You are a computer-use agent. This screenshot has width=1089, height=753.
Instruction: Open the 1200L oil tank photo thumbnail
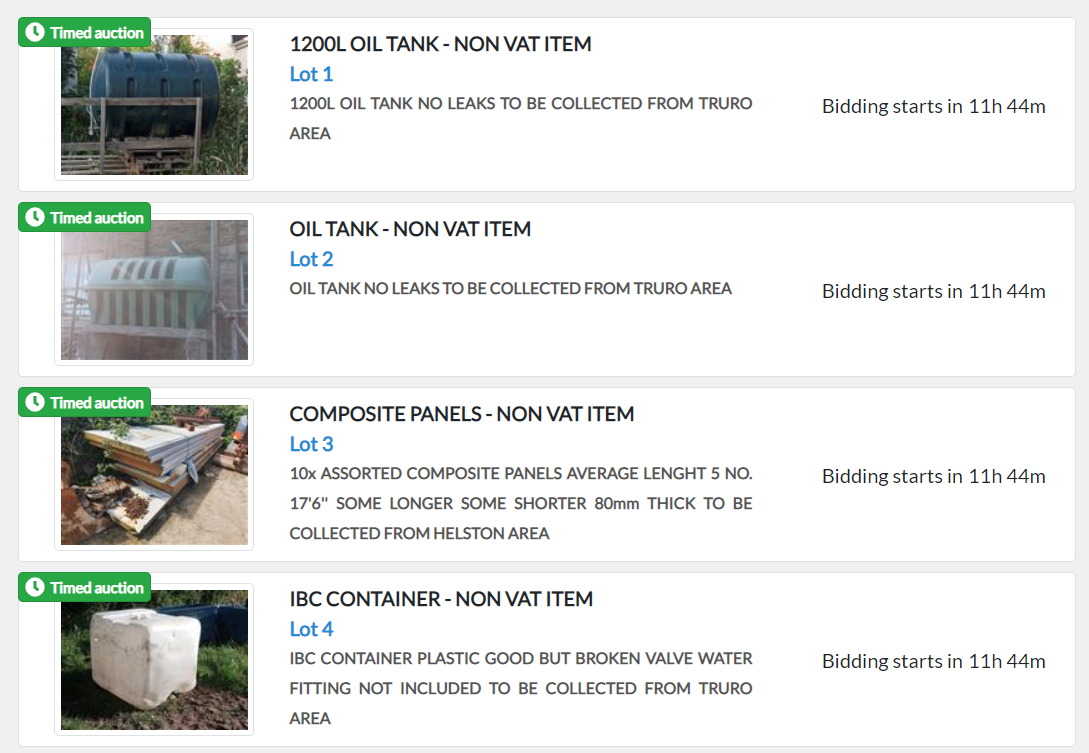click(154, 105)
